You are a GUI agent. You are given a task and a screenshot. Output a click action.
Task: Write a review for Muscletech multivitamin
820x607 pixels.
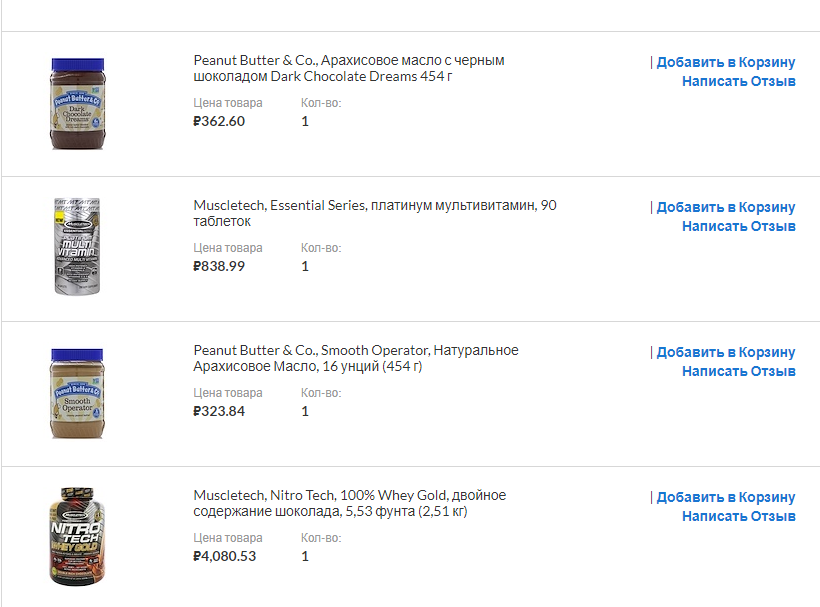point(739,226)
